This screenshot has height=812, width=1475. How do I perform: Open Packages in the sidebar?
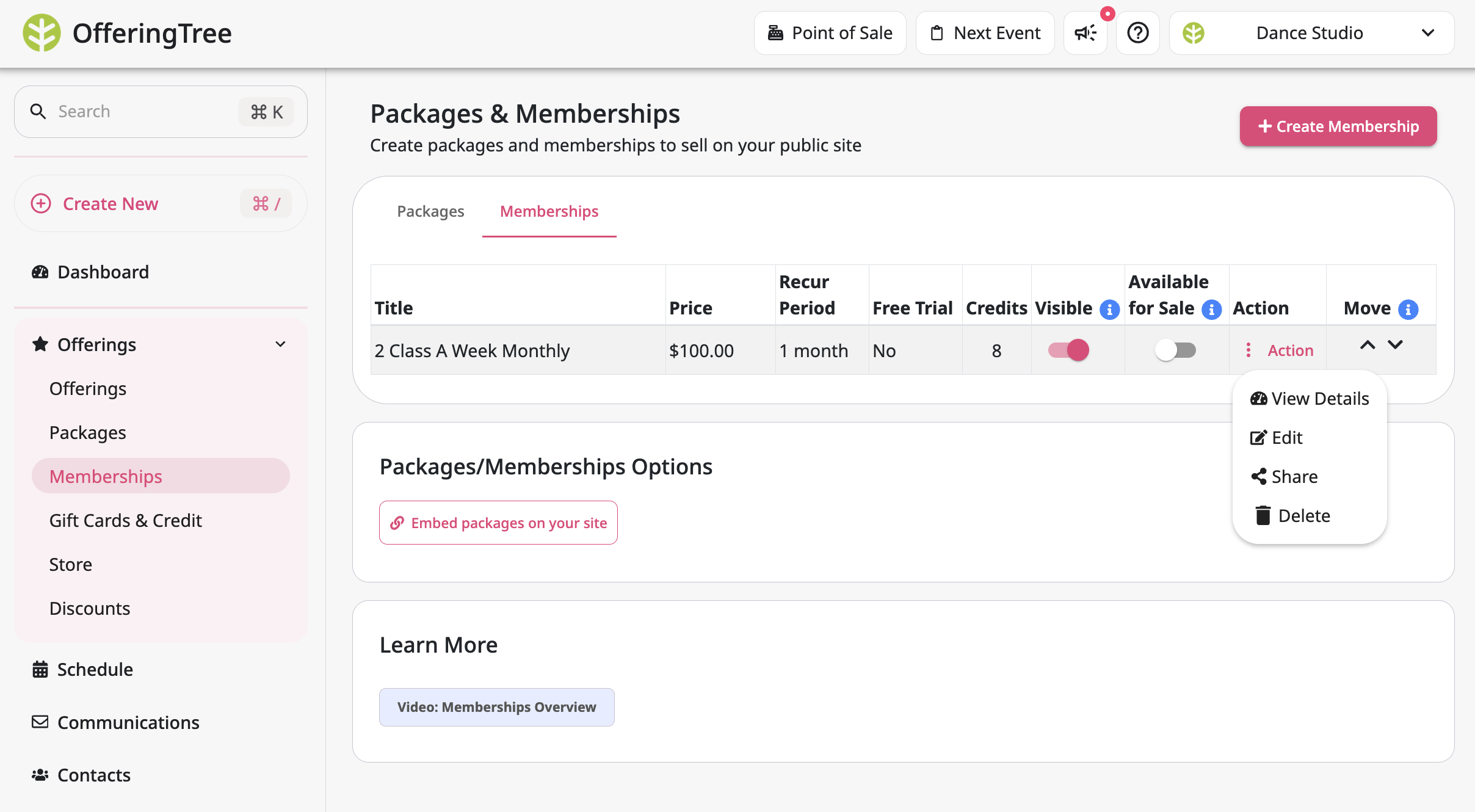pos(88,432)
